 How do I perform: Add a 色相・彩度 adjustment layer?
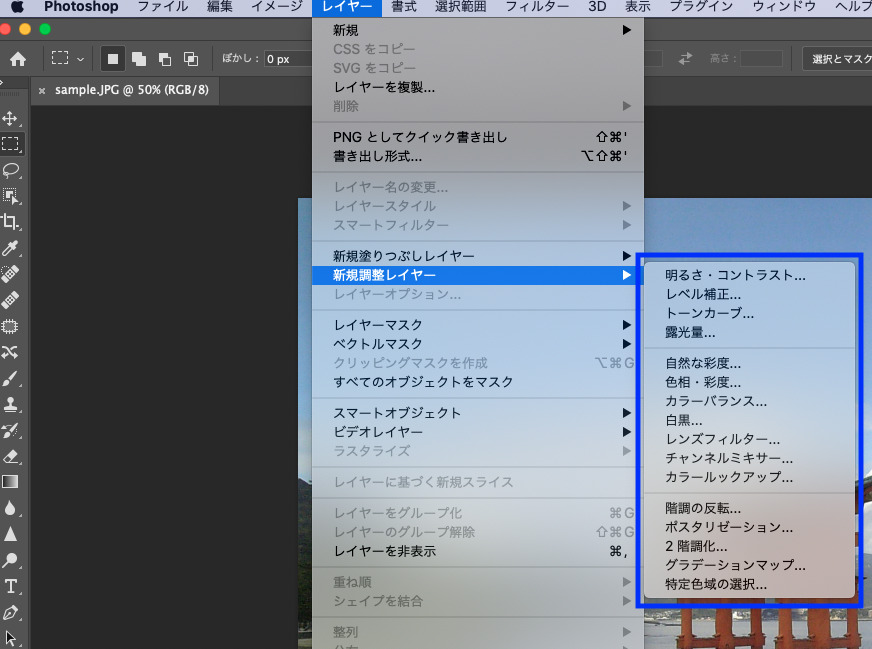749,382
